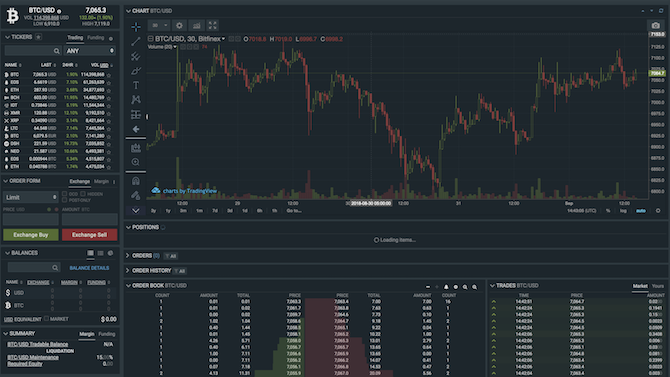
Task: Toggle chart fullscreen mode
Action: pyautogui.click(x=213, y=26)
